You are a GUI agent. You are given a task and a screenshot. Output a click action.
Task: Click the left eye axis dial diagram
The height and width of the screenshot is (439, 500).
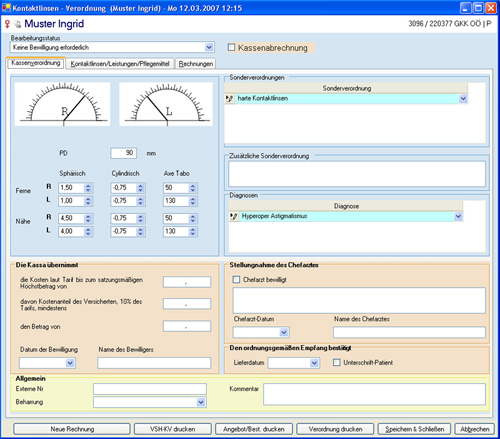pyautogui.click(x=166, y=104)
